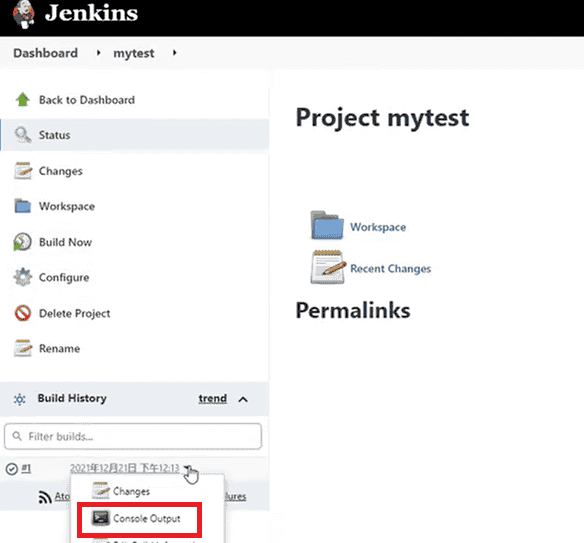Toggle the build #1 dropdown arrow
The height and width of the screenshot is (543, 584).
(x=187, y=468)
